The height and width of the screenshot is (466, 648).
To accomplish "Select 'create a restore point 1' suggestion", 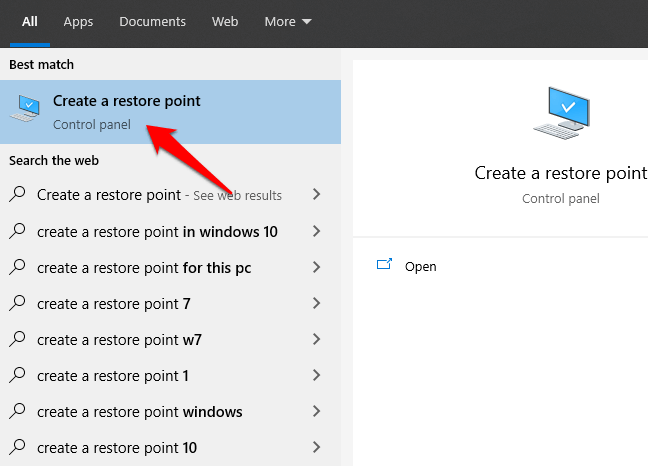I will [x=112, y=375].
